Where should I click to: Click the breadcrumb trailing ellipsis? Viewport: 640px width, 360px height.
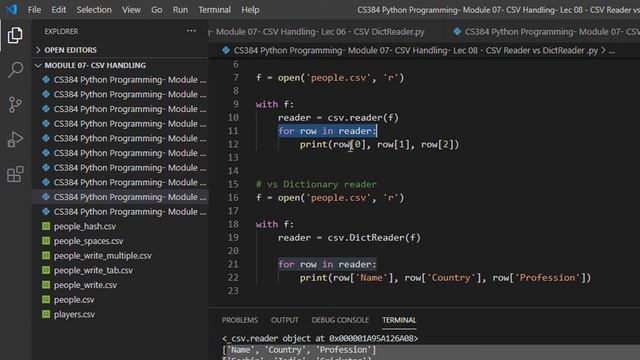point(611,51)
